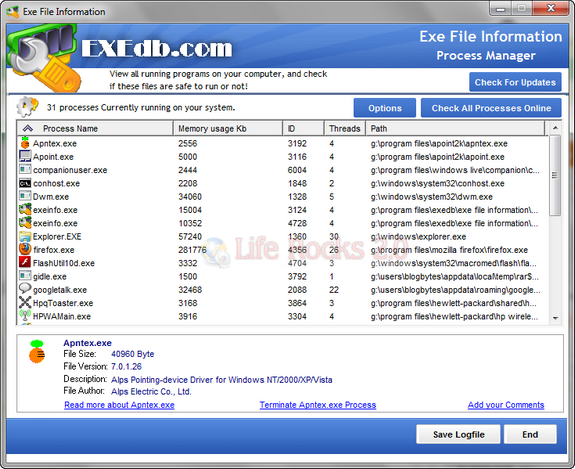Click the HpqToaster.exe crossed tools icon
The height and width of the screenshot is (469, 575).
pyautogui.click(x=25, y=303)
